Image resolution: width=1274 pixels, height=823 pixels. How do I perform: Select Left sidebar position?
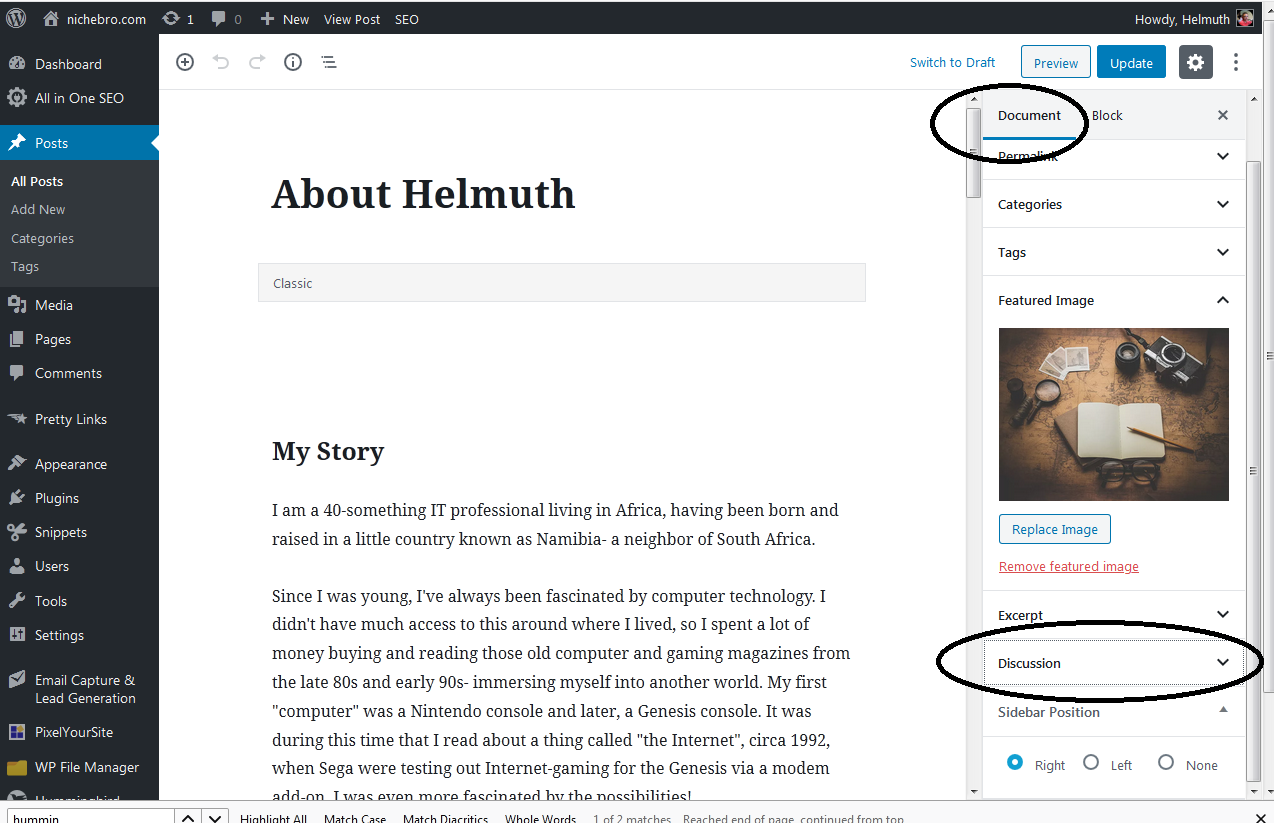pyautogui.click(x=1091, y=762)
